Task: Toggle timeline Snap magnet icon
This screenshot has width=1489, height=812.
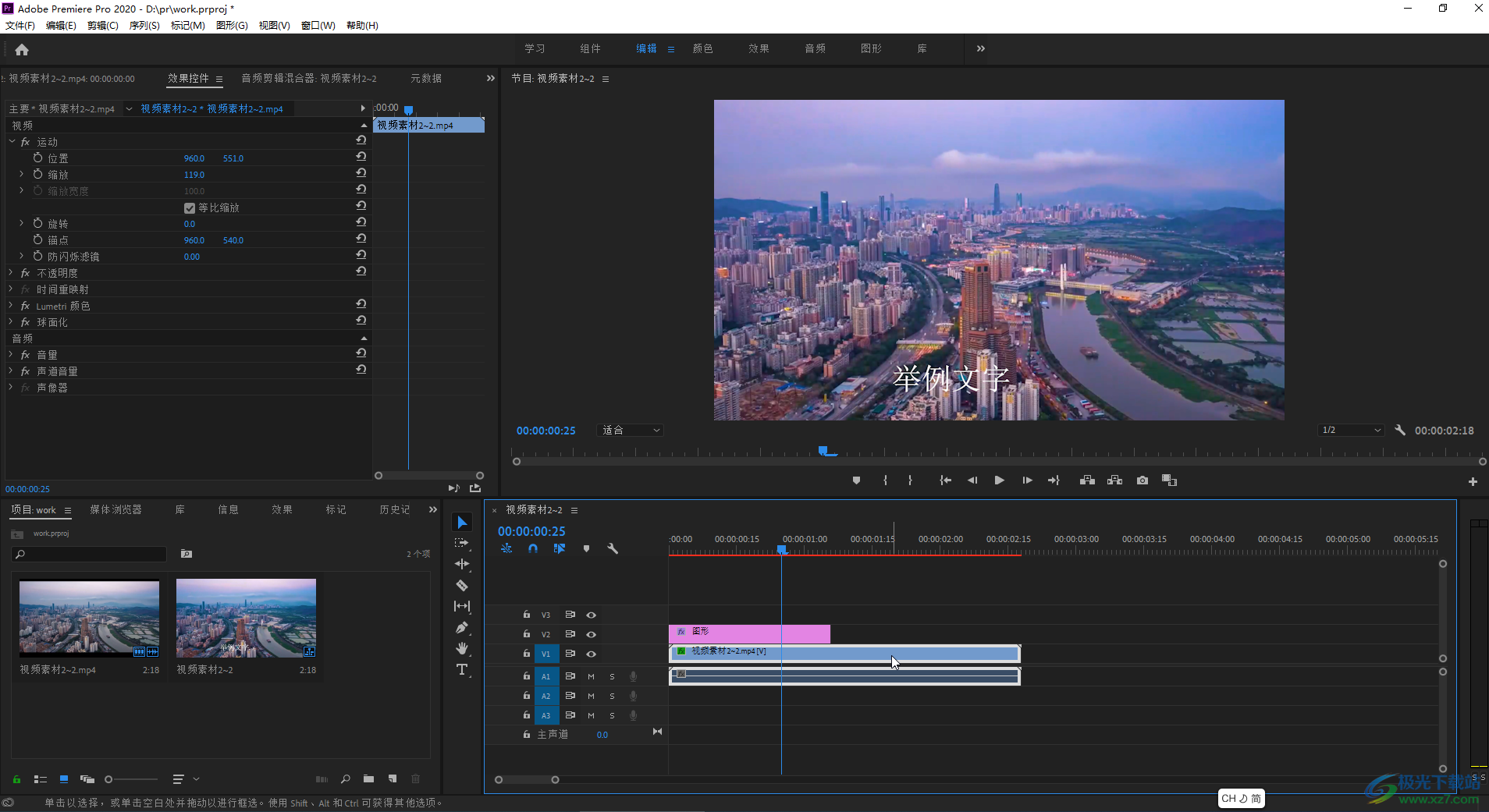Action: coord(533,548)
